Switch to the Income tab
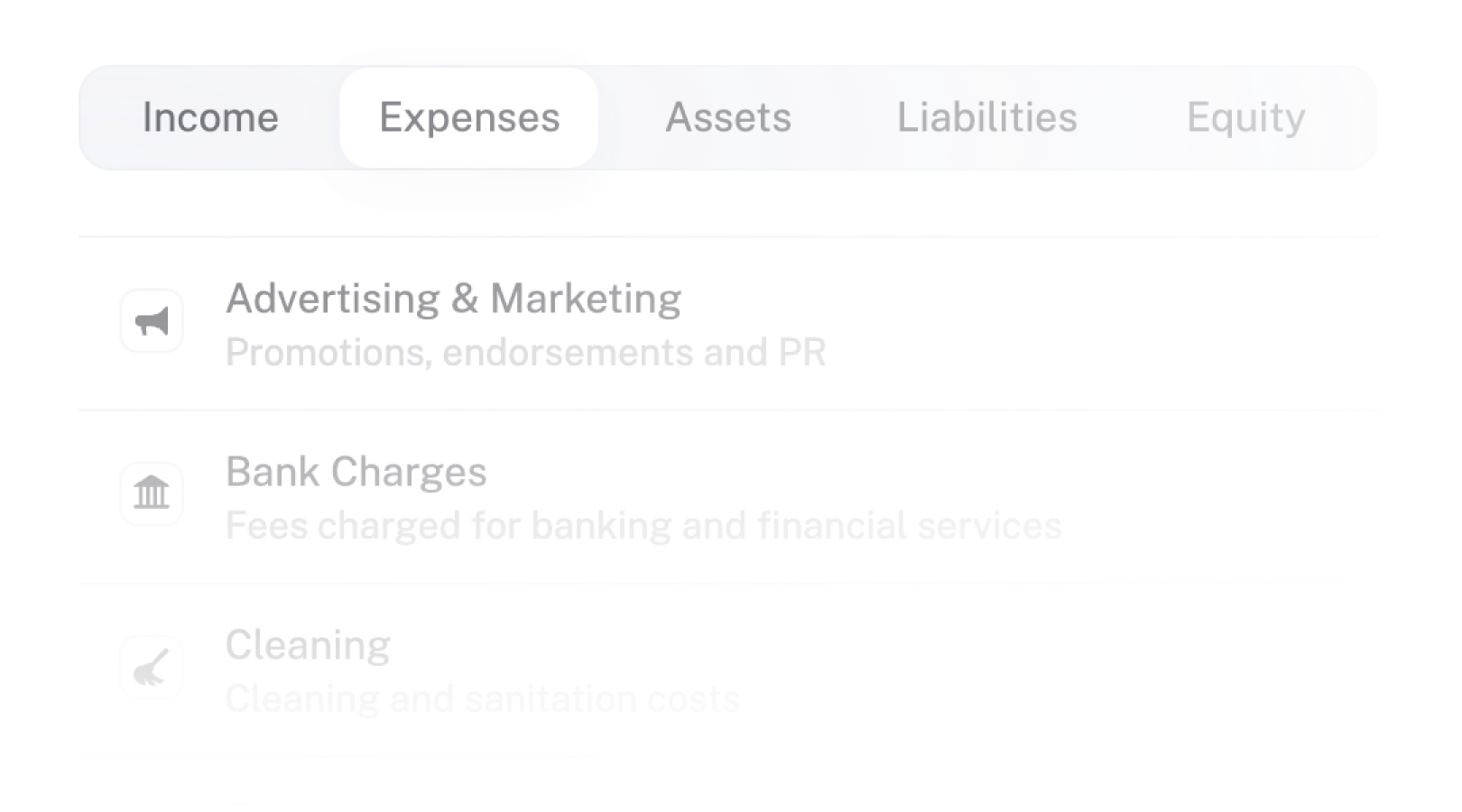Viewport: 1462px width, 812px height. click(x=210, y=117)
